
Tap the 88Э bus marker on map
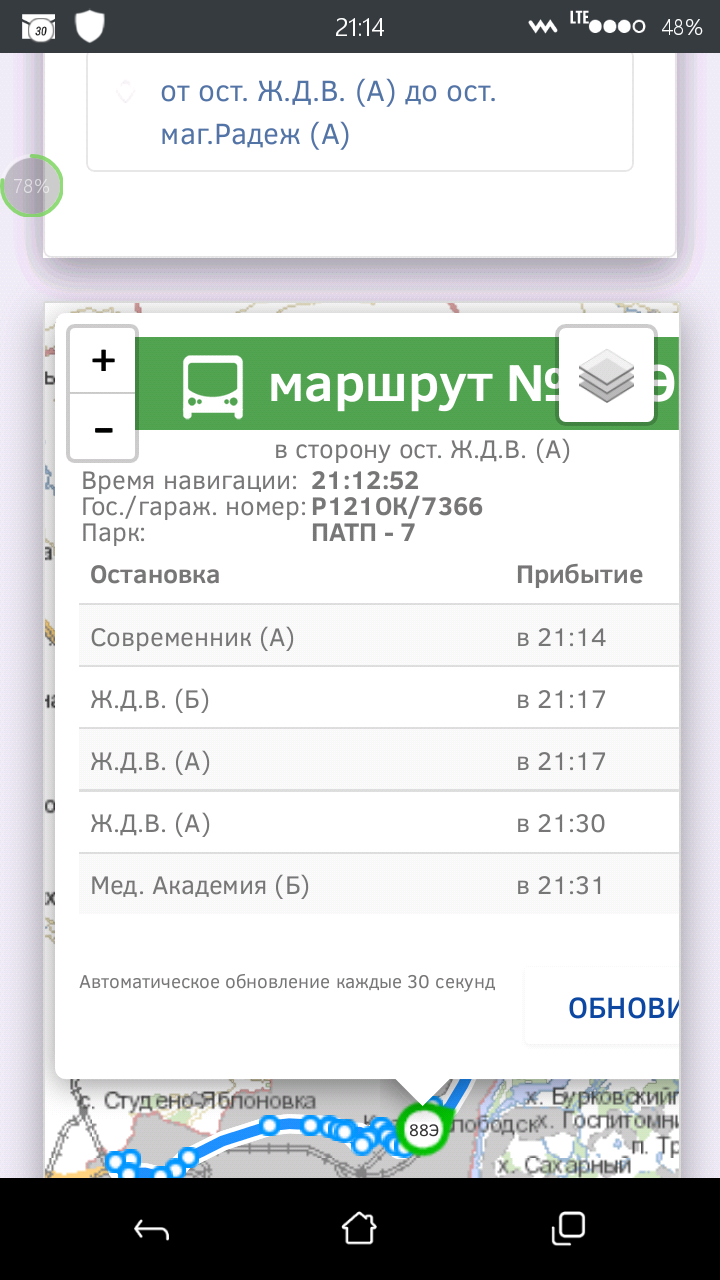(423, 1130)
